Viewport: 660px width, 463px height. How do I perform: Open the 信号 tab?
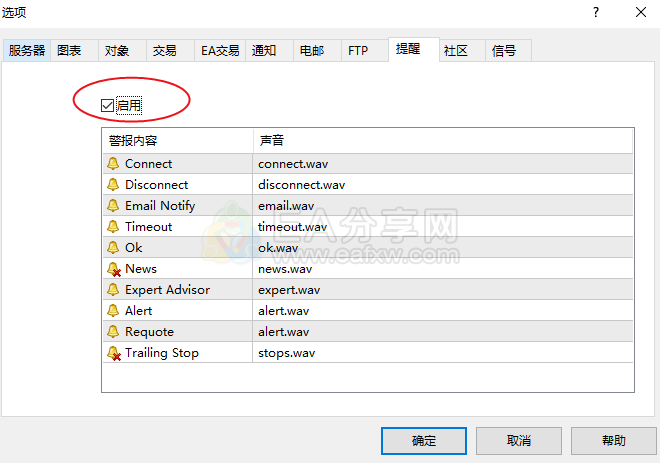[508, 51]
